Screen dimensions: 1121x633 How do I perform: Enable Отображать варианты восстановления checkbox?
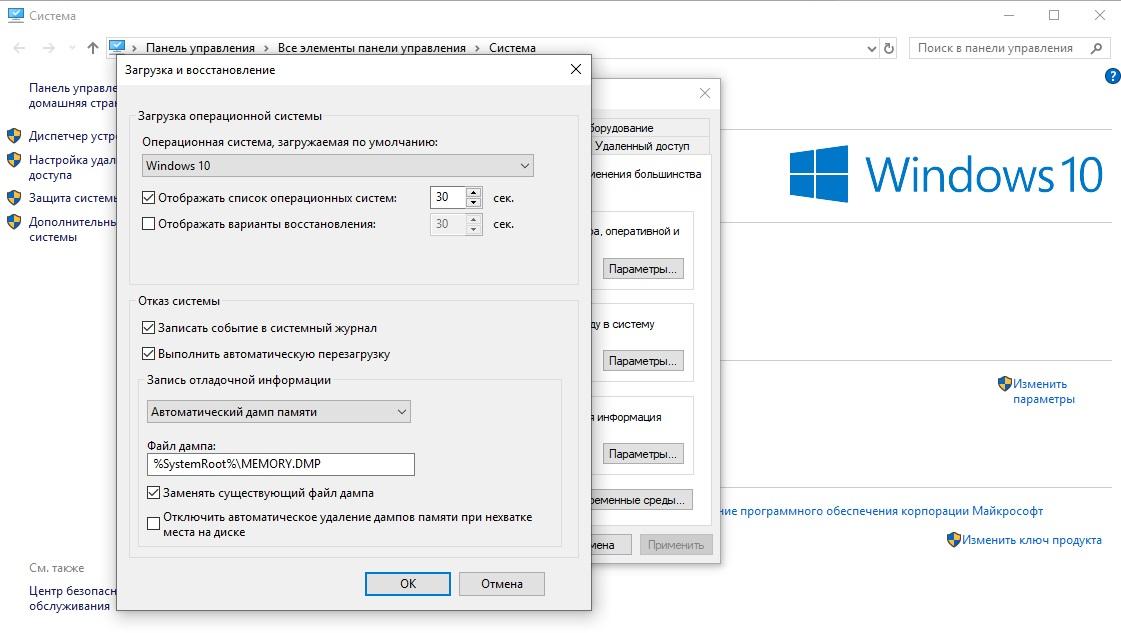[149, 224]
